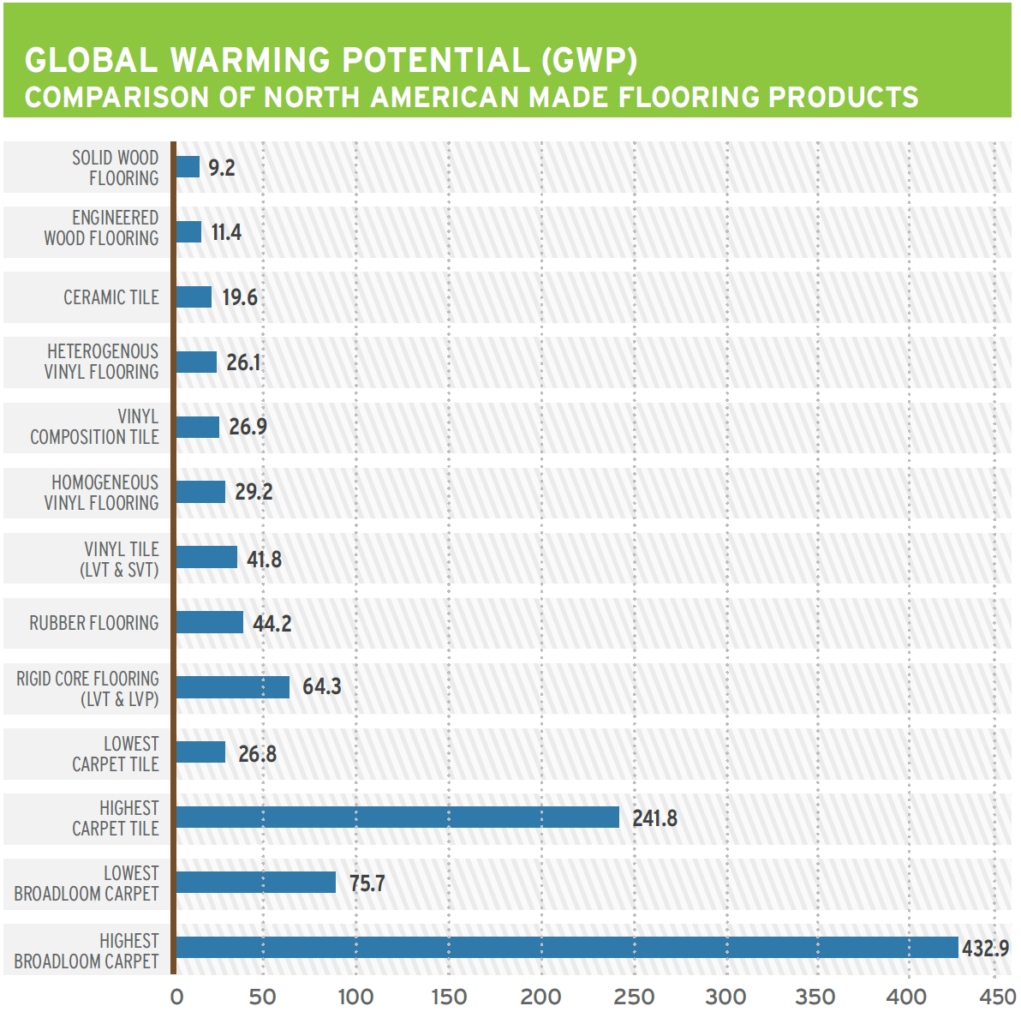Select the 'Ceramic Tile' label

[111, 297]
